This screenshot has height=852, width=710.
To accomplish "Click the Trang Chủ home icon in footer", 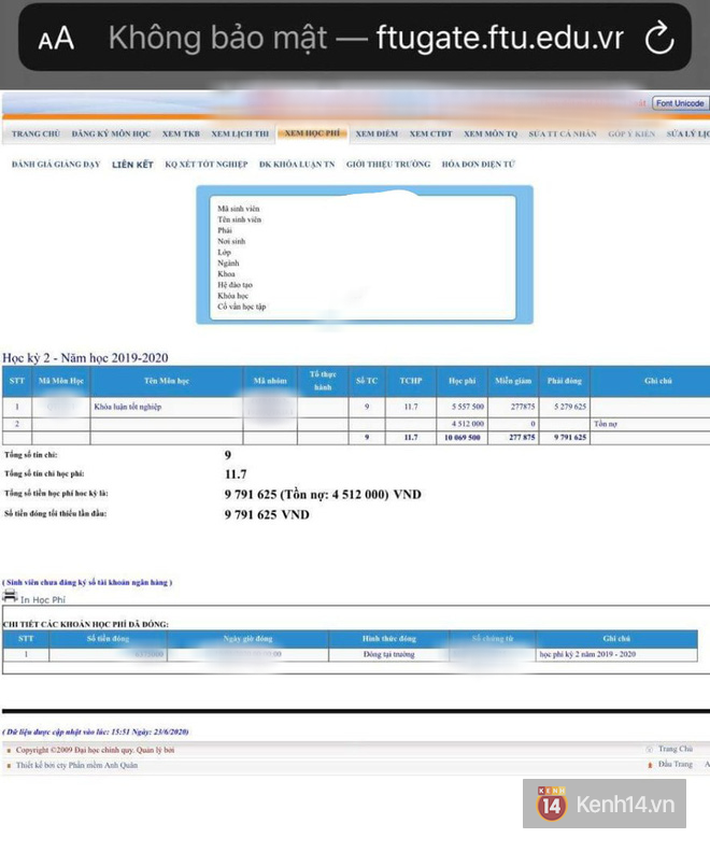I will tap(651, 748).
